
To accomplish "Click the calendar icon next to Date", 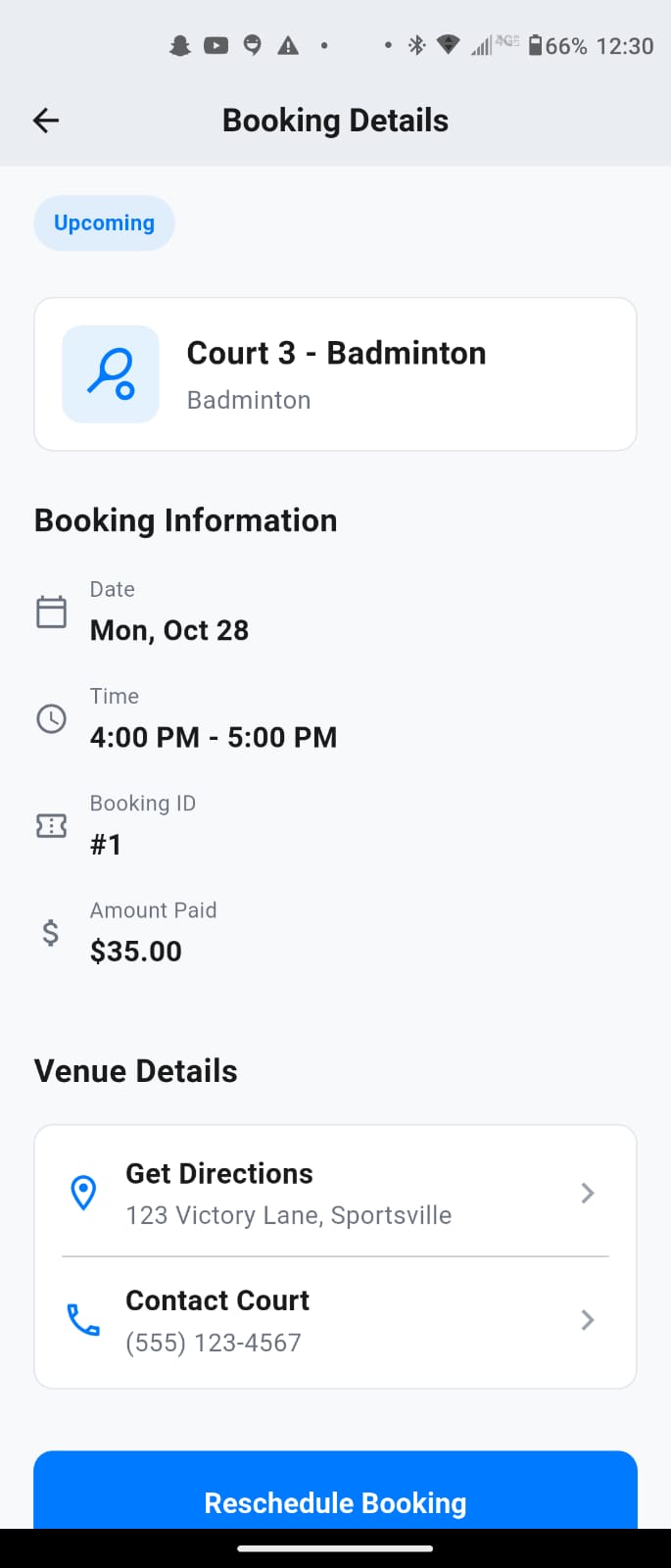I will tap(51, 611).
